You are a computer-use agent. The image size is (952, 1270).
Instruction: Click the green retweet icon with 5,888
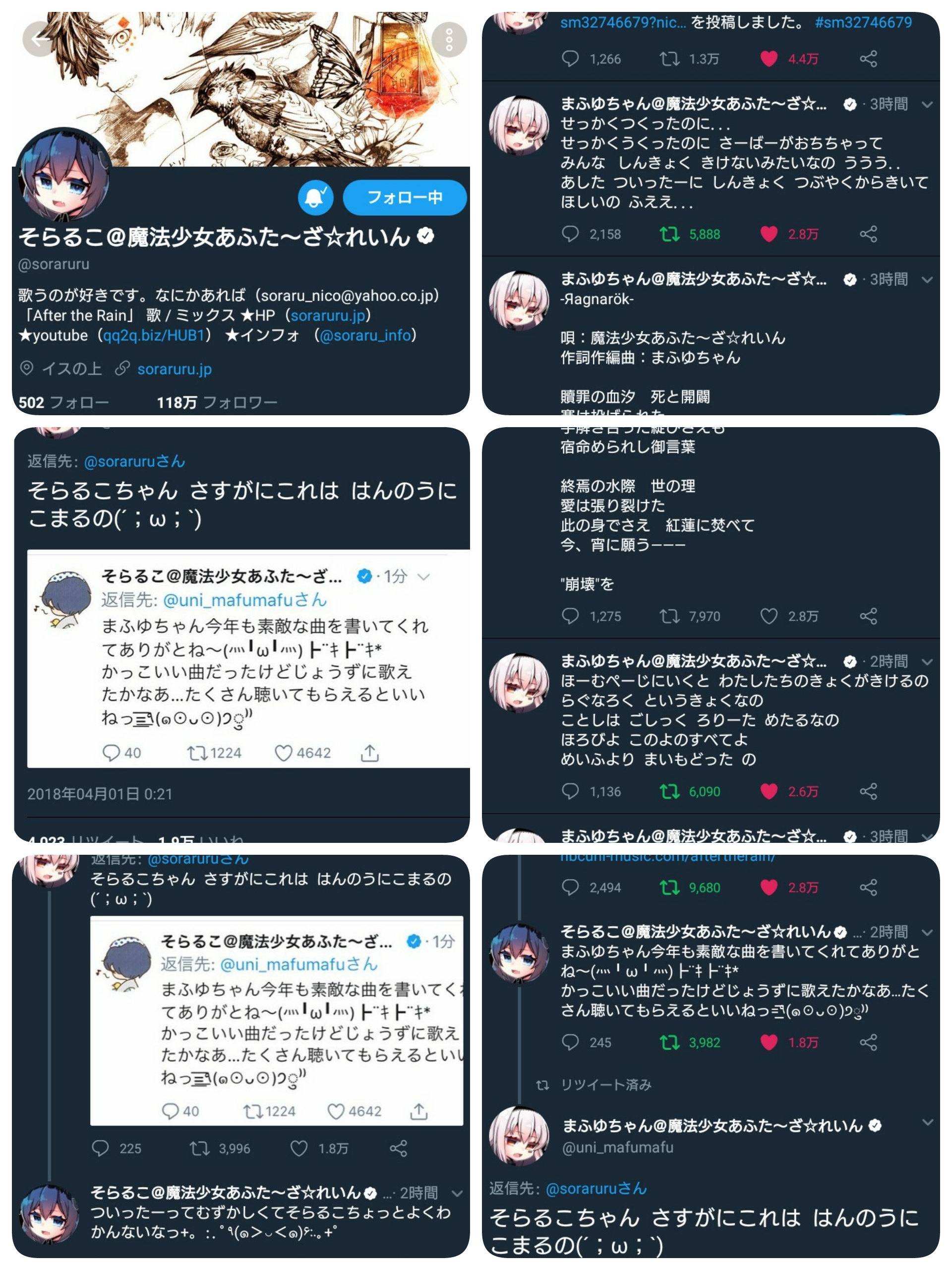669,234
